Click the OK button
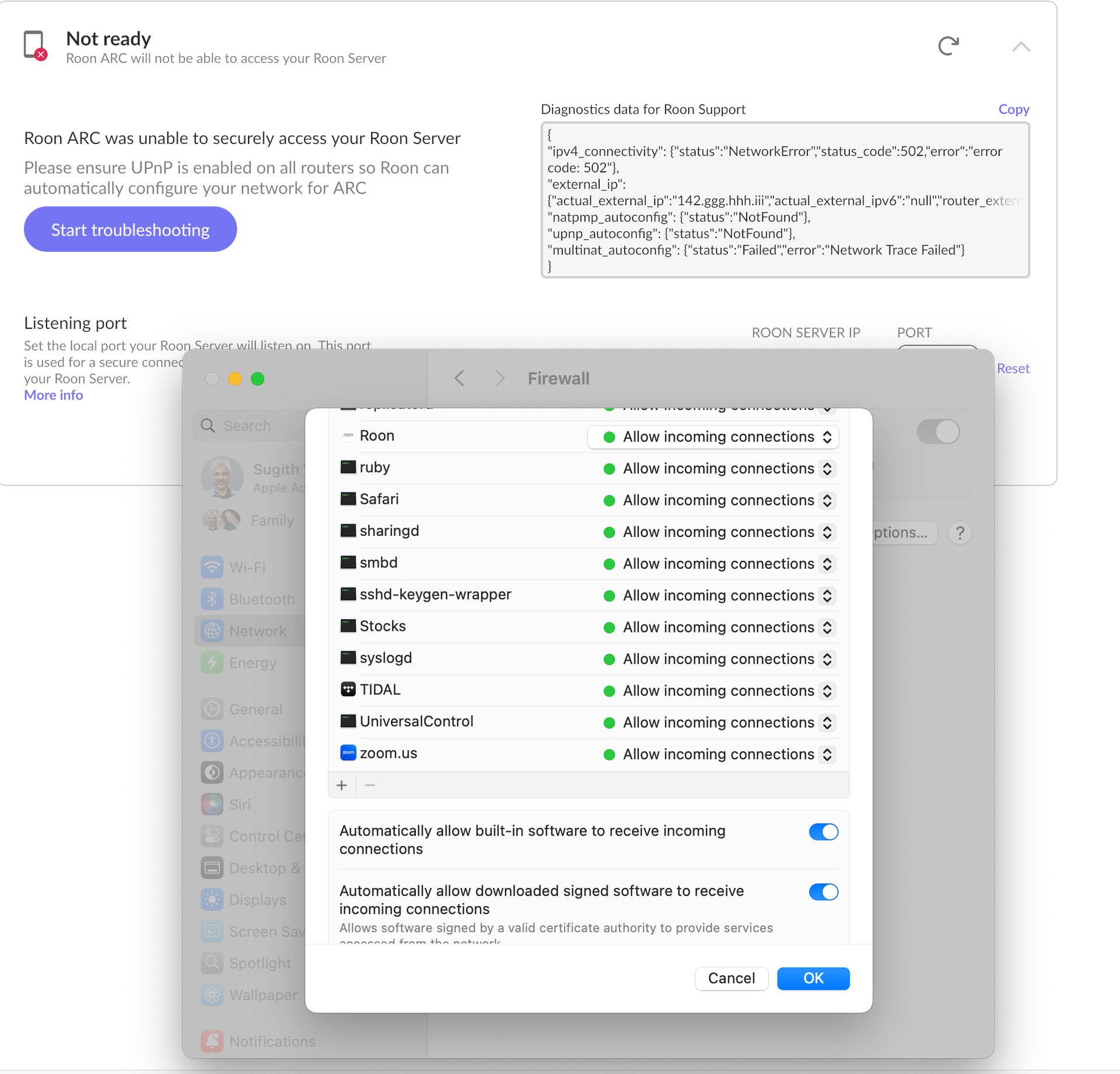 click(813, 978)
